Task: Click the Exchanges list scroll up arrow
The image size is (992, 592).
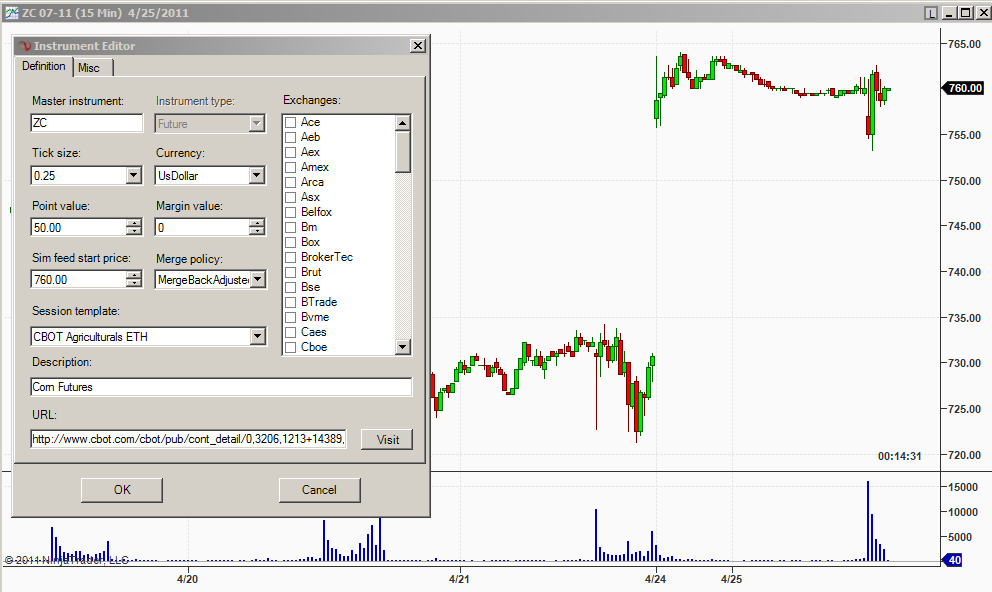Action: click(402, 123)
